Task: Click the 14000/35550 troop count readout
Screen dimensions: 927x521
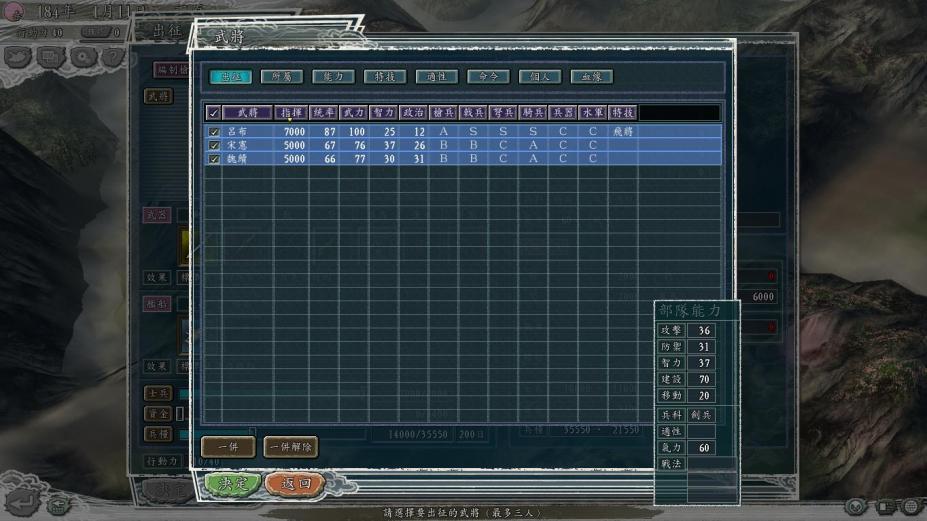Action: click(417, 434)
